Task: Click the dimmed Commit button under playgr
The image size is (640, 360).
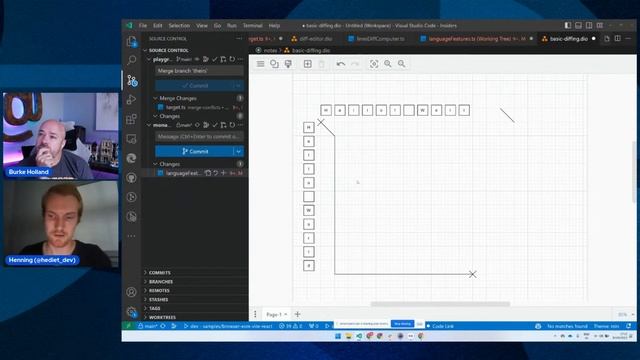Action: 194,86
